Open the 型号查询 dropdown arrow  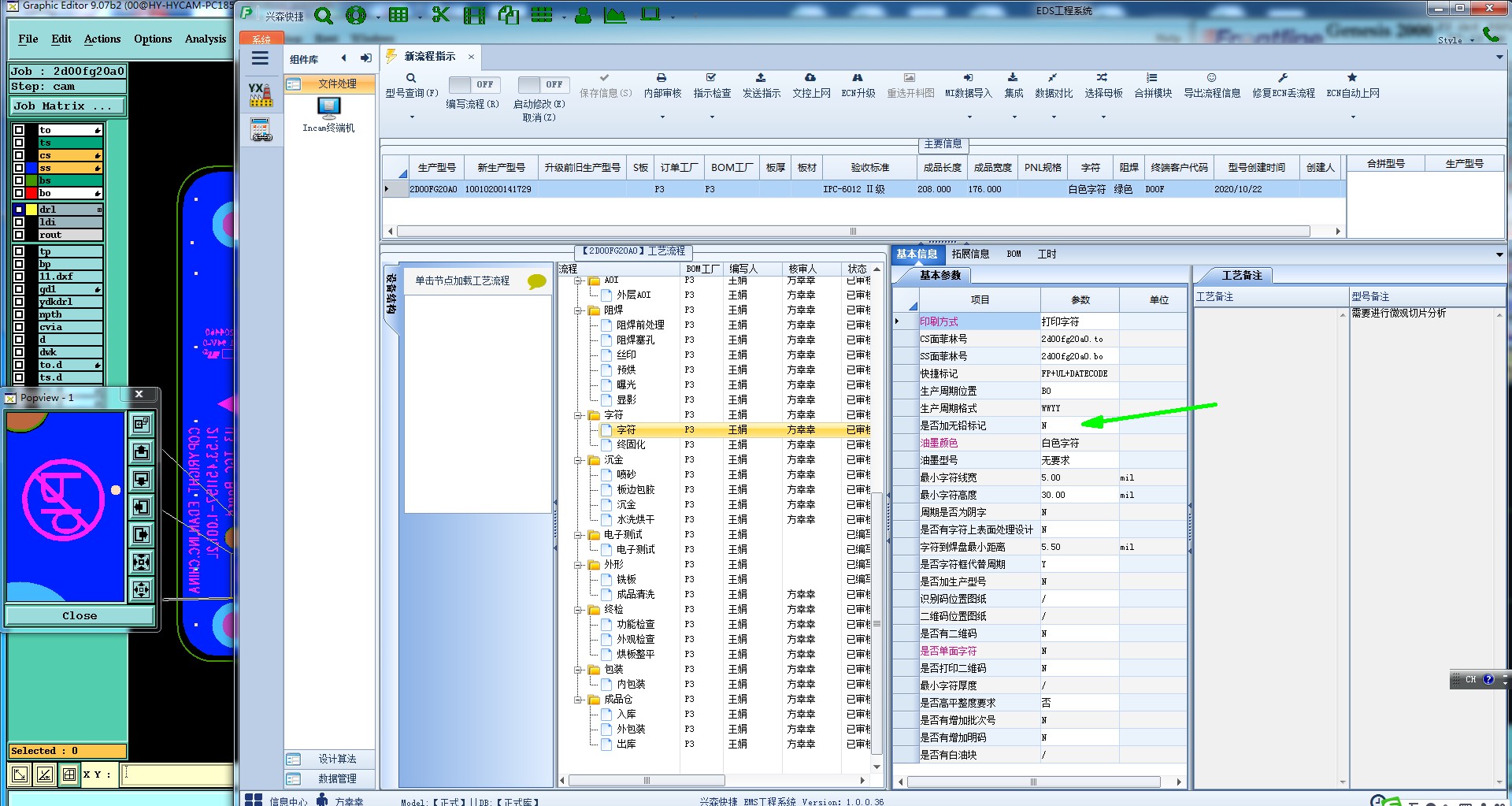point(411,117)
